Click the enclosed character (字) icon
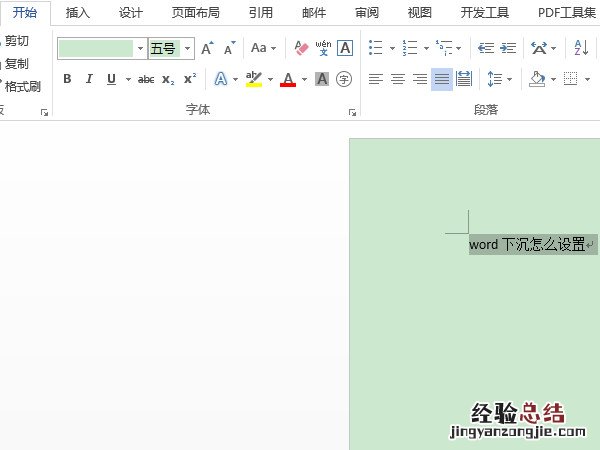 click(x=344, y=79)
